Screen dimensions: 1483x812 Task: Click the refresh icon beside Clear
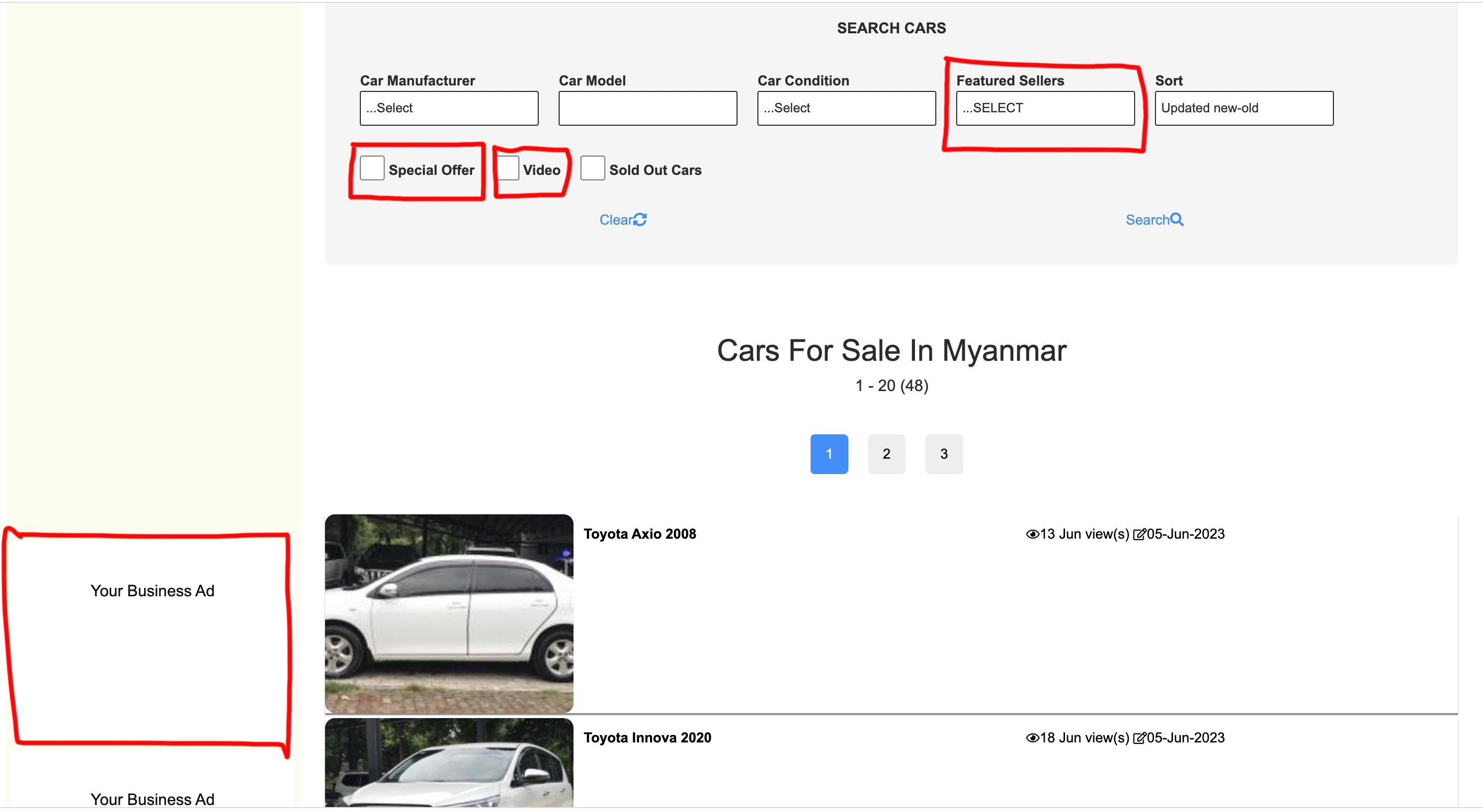[640, 219]
